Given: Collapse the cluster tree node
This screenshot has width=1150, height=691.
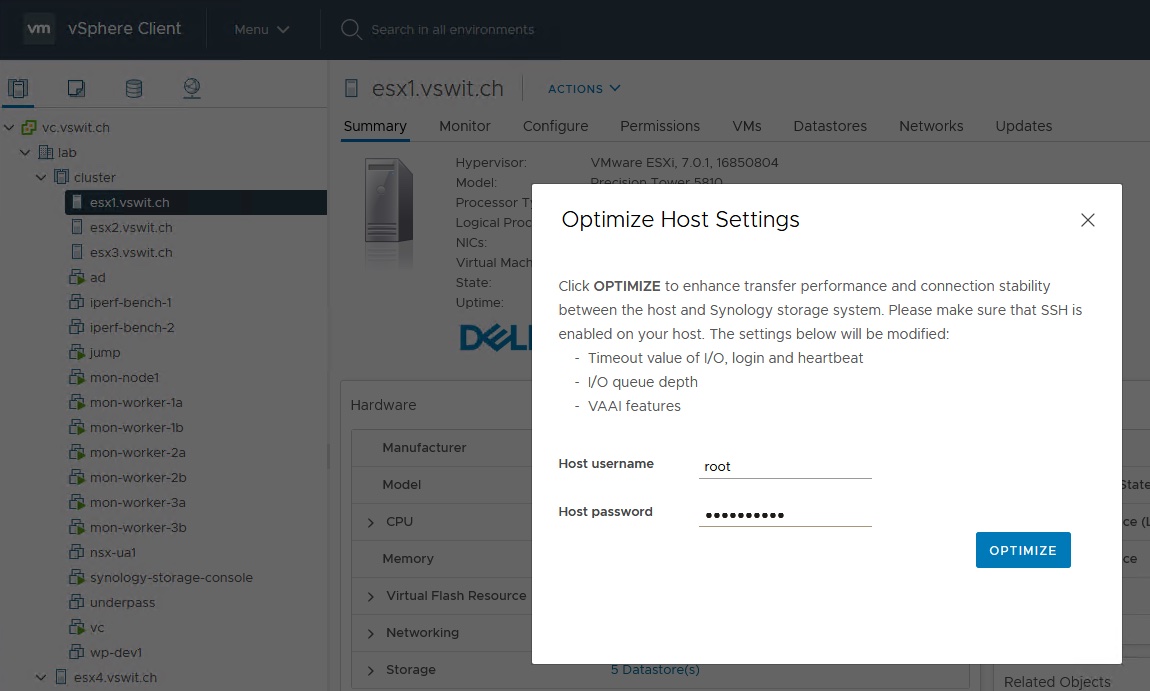Looking at the screenshot, I should point(41,178).
